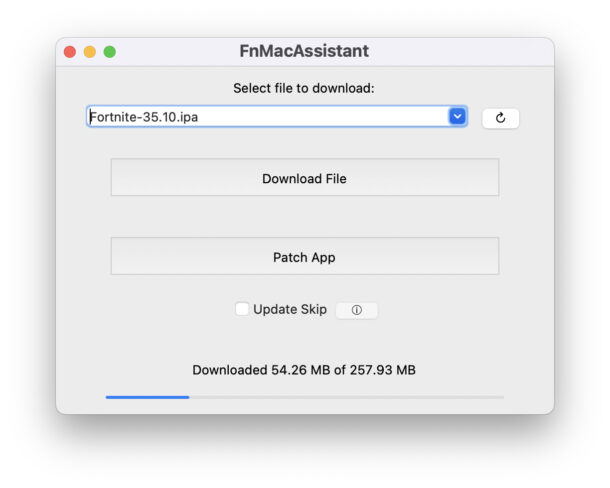This screenshot has width=610, height=488.
Task: Open the Update Skip info icon
Action: point(356,310)
